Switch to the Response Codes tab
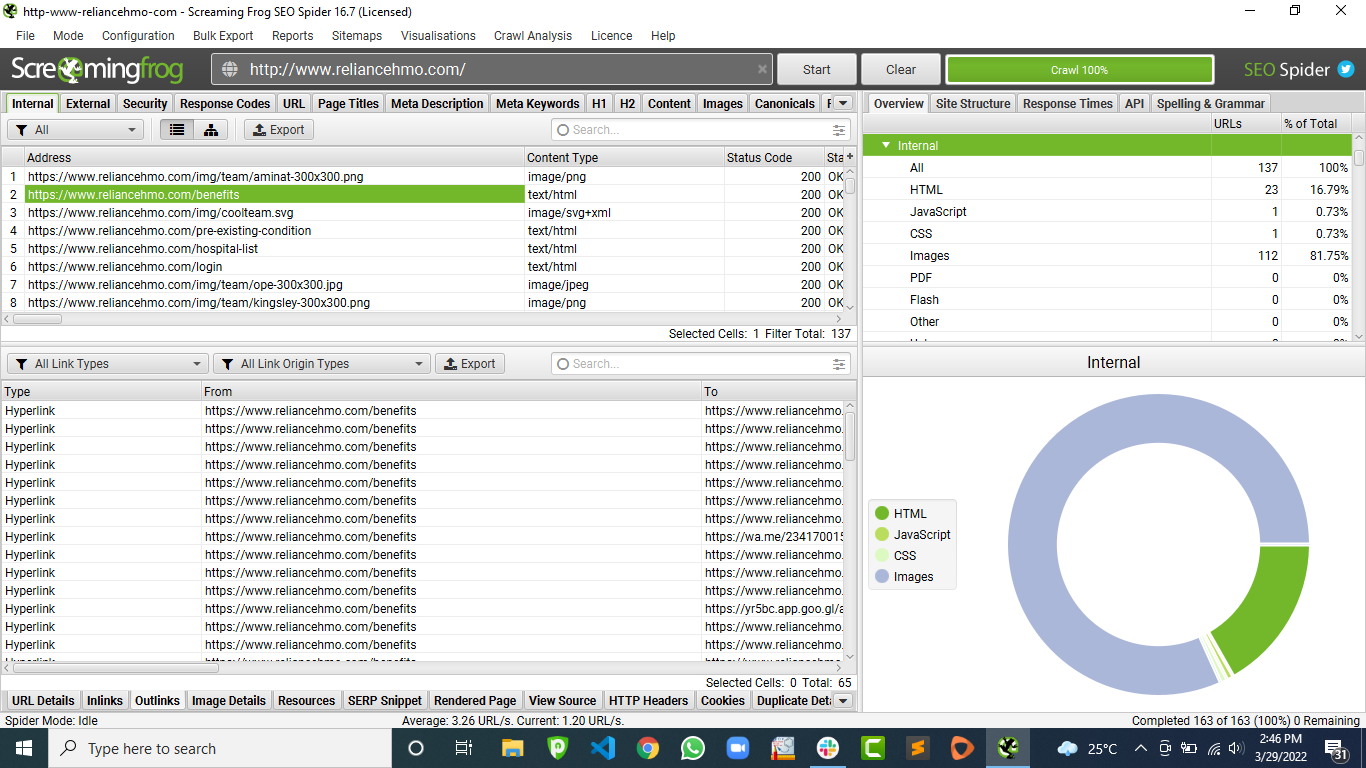Viewport: 1366px width, 768px height. pos(225,103)
